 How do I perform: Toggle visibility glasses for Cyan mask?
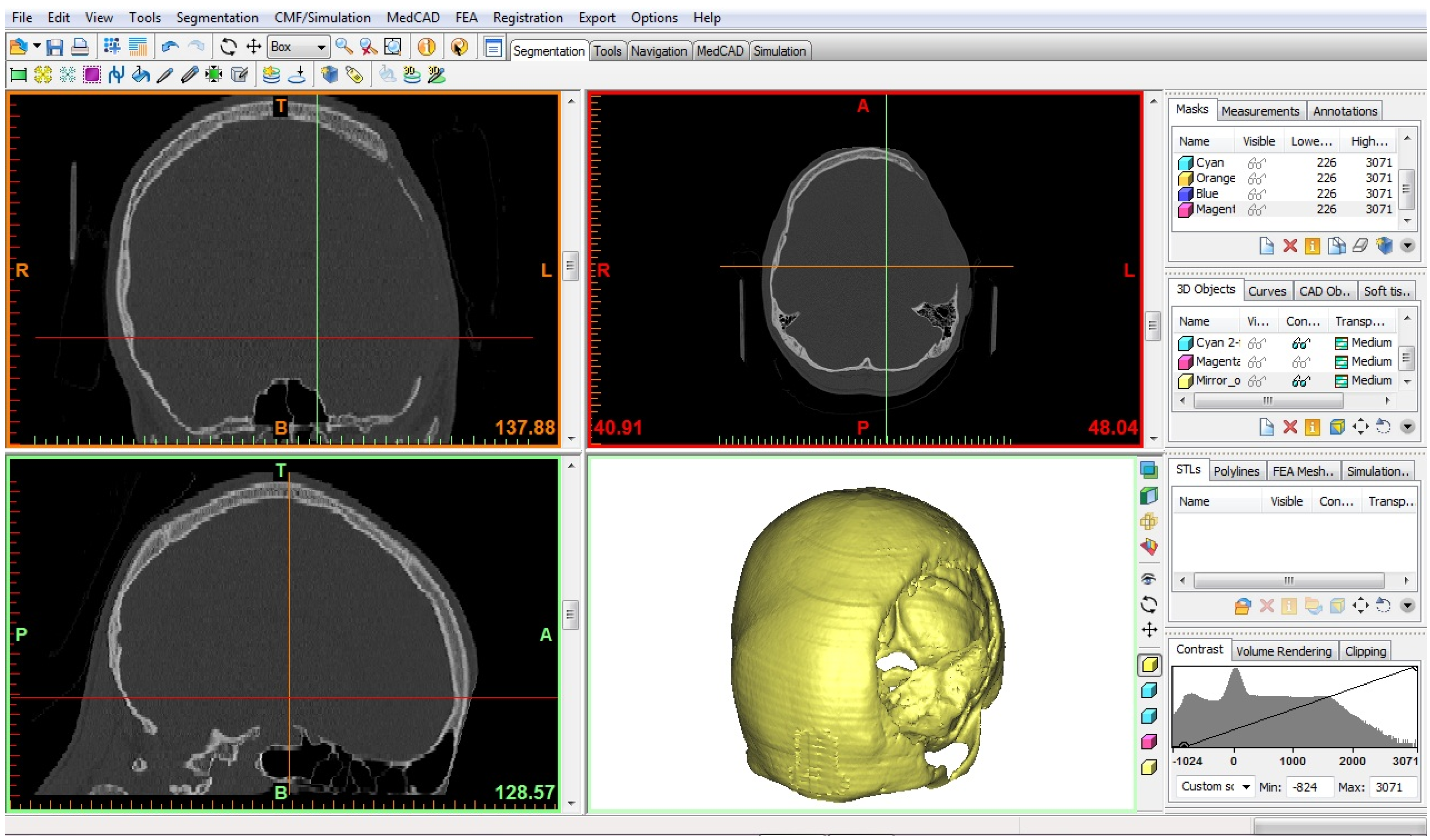coord(1256,164)
